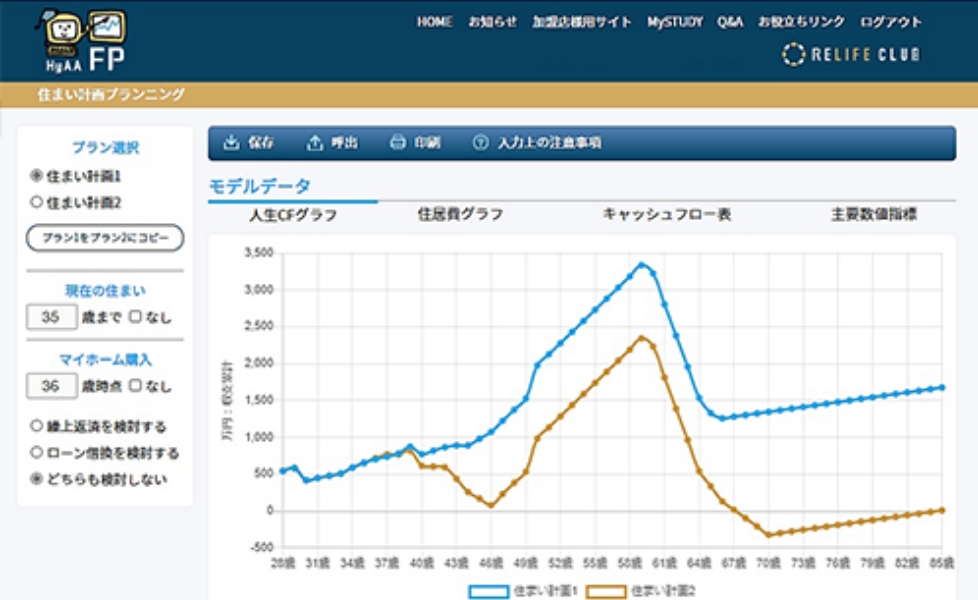Switch to the 人生CFグラフ tab

pyautogui.click(x=293, y=215)
